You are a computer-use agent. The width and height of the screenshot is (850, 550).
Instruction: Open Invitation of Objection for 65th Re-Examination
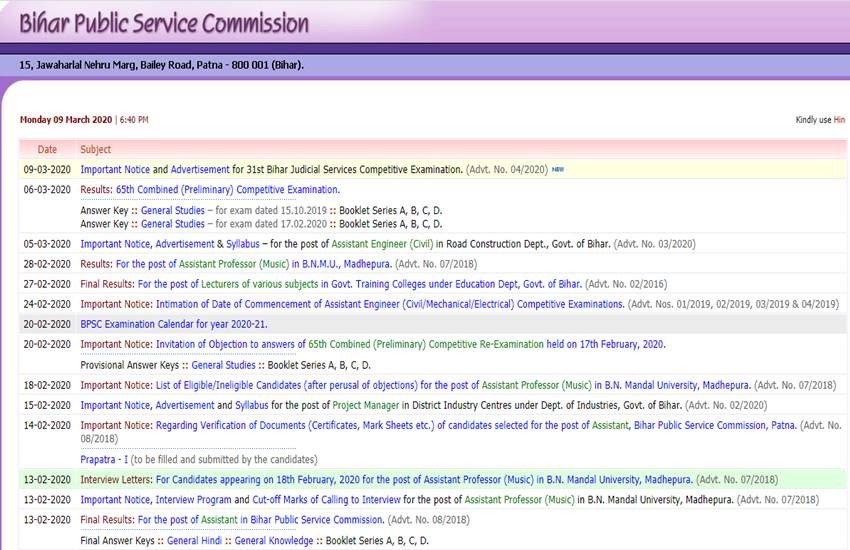(x=410, y=344)
